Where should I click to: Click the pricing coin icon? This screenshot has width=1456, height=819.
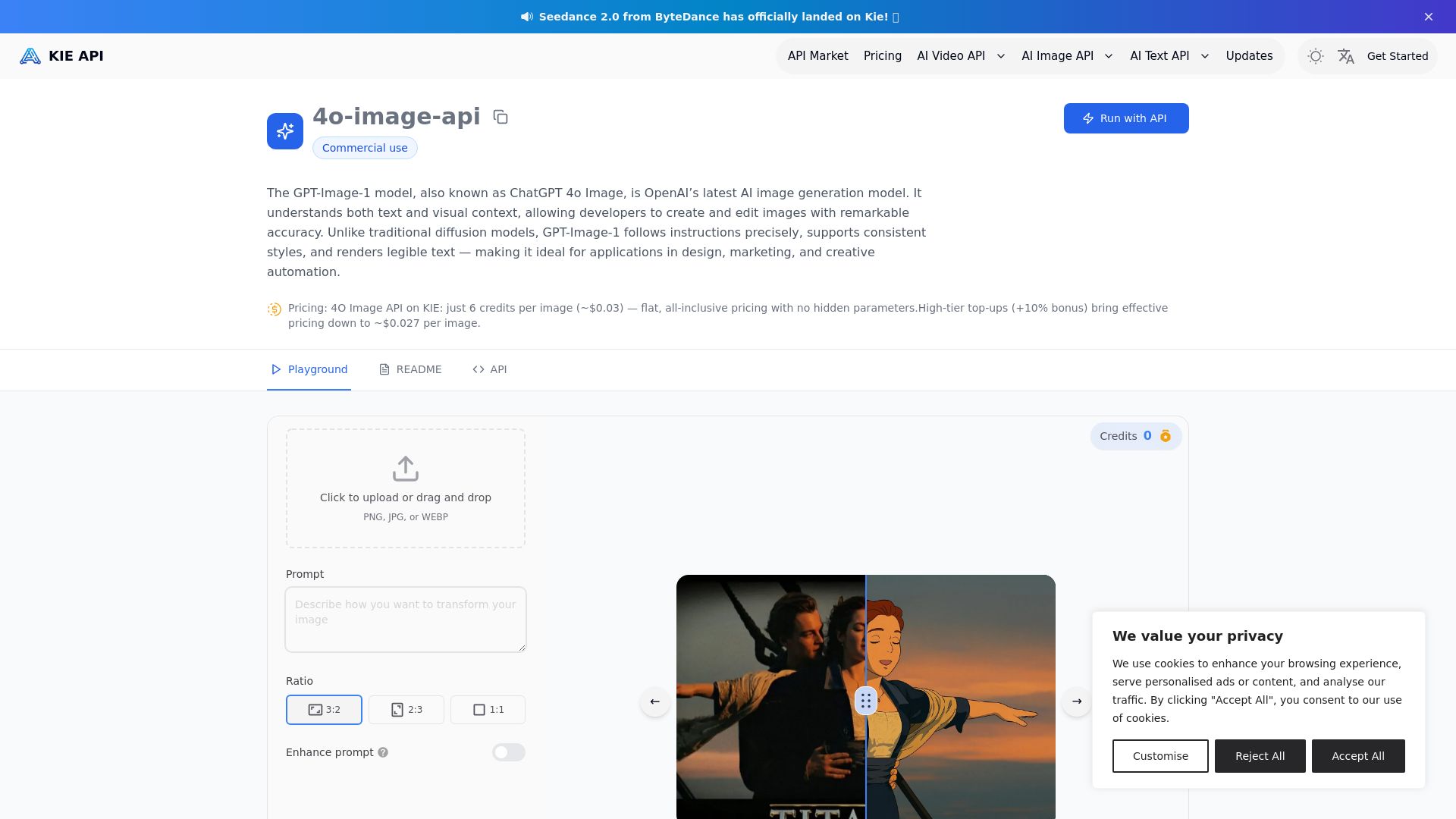[275, 309]
